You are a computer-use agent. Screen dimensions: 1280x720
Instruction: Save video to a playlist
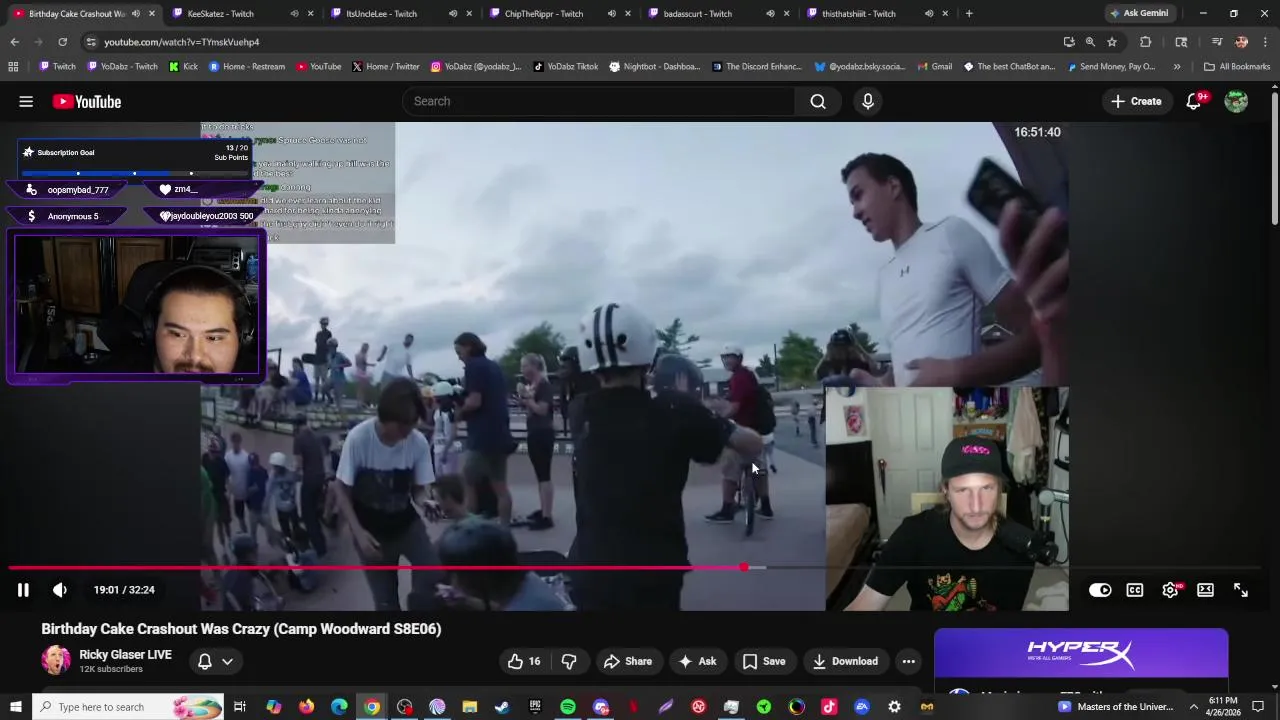click(764, 661)
